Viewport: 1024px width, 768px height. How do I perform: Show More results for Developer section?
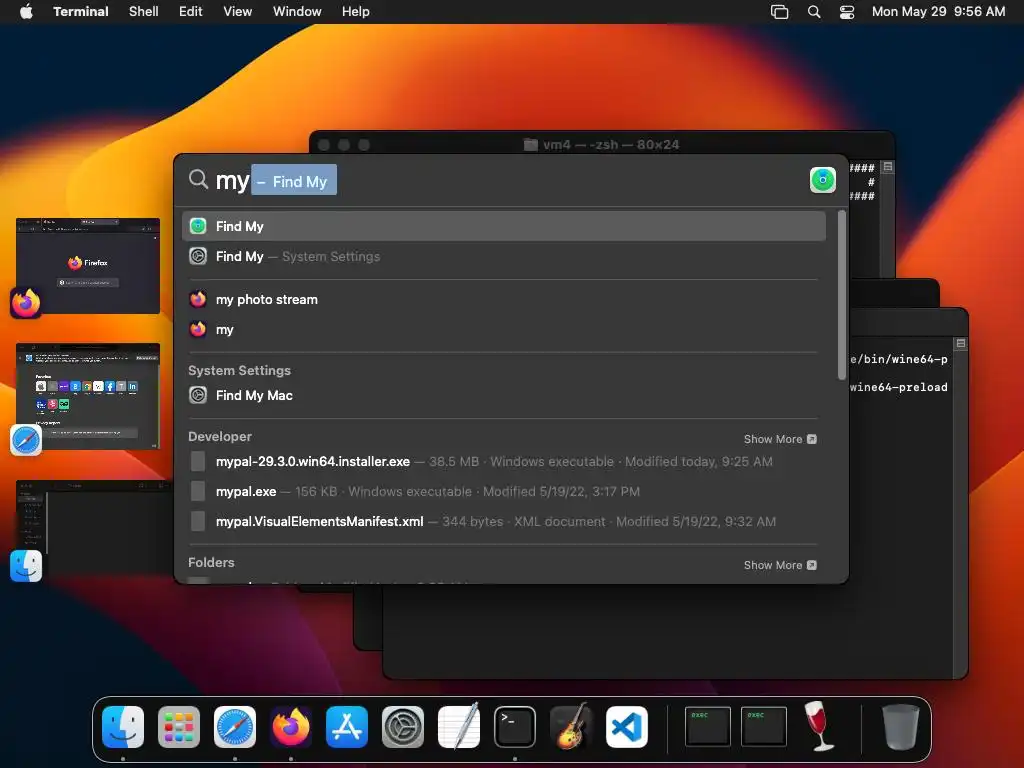[780, 439]
